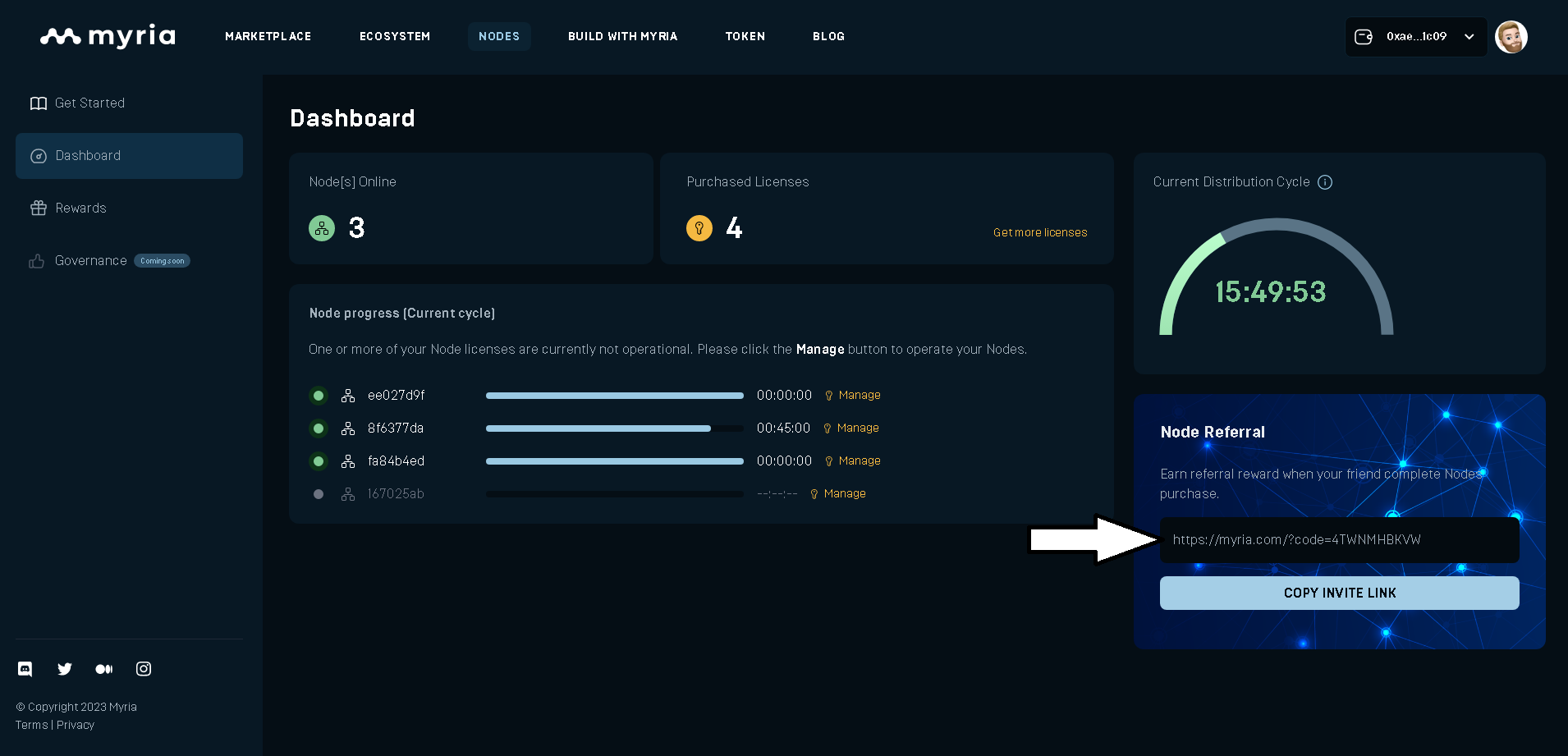Open the TOKEN page
Image resolution: width=1568 pixels, height=756 pixels.
745,36
